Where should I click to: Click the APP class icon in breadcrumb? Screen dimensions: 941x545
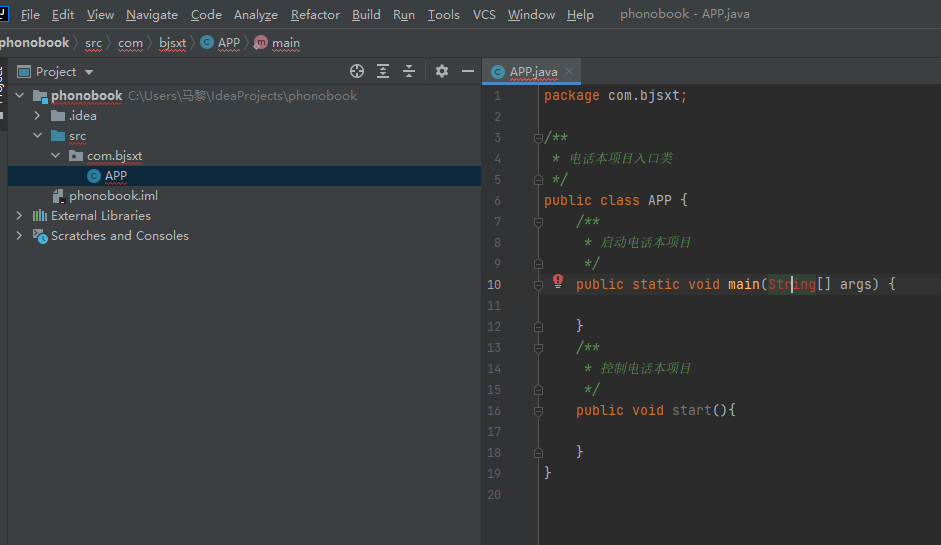(207, 42)
